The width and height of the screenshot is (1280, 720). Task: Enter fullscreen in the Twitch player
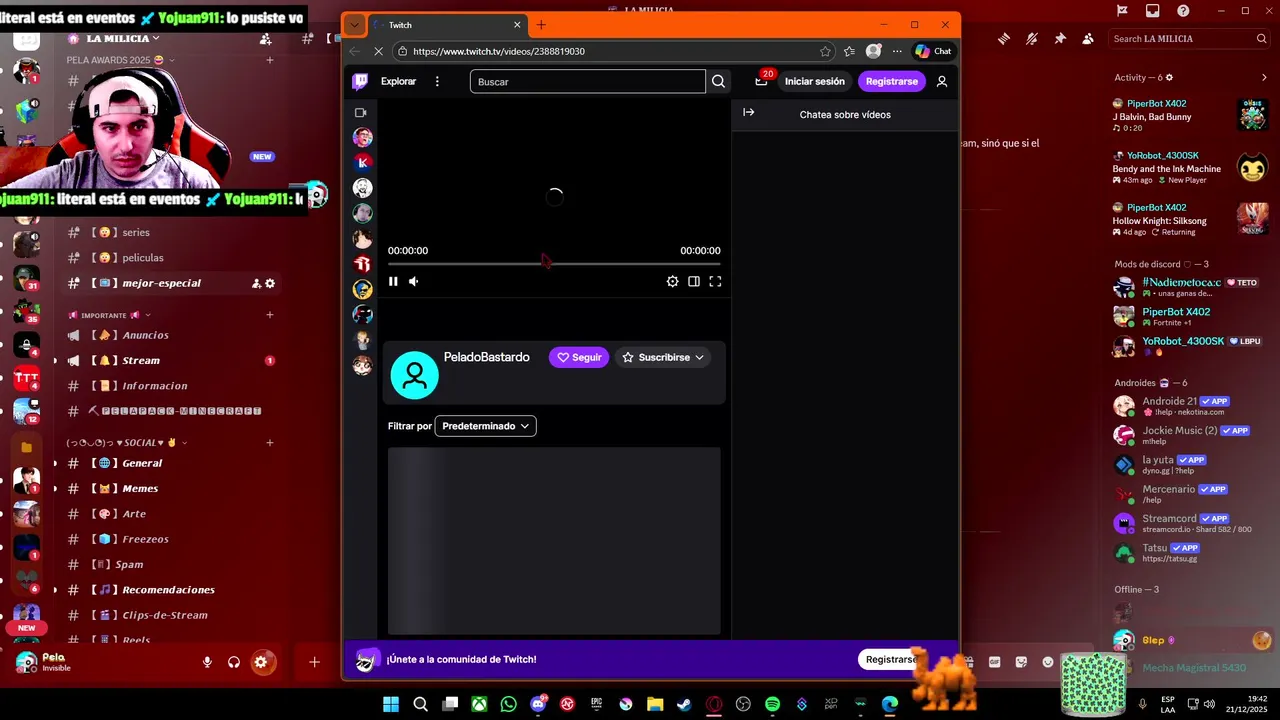(x=715, y=282)
